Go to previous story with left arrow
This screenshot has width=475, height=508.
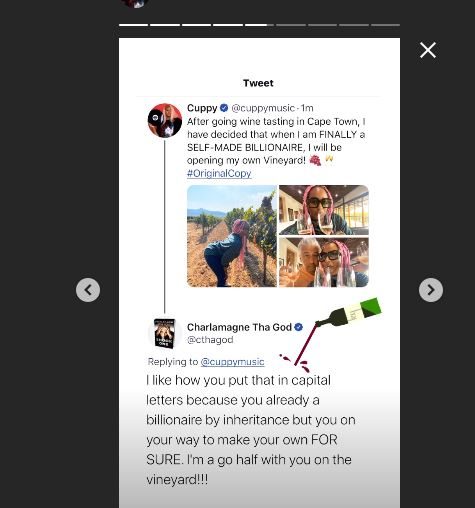88,290
